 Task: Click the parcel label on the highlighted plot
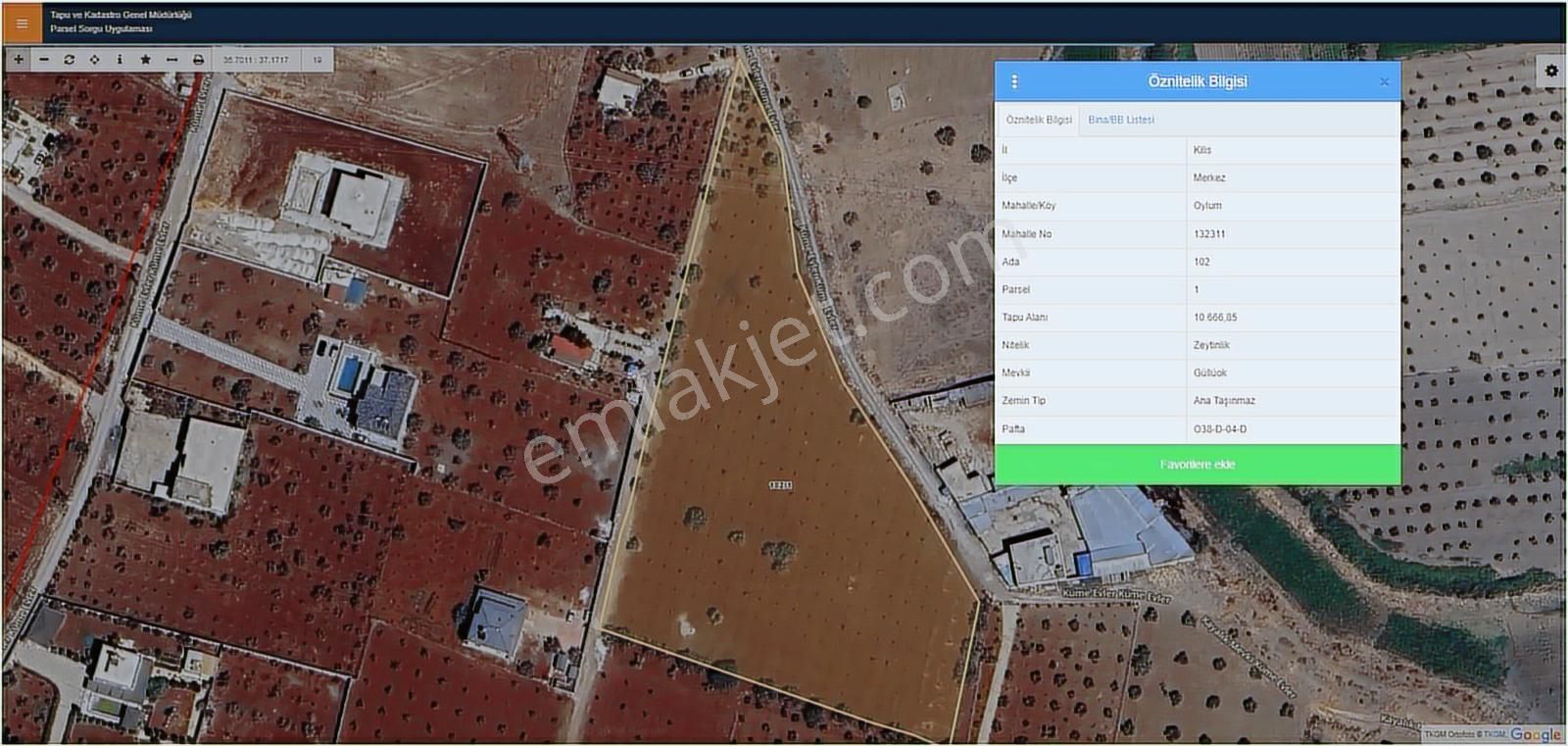[781, 485]
